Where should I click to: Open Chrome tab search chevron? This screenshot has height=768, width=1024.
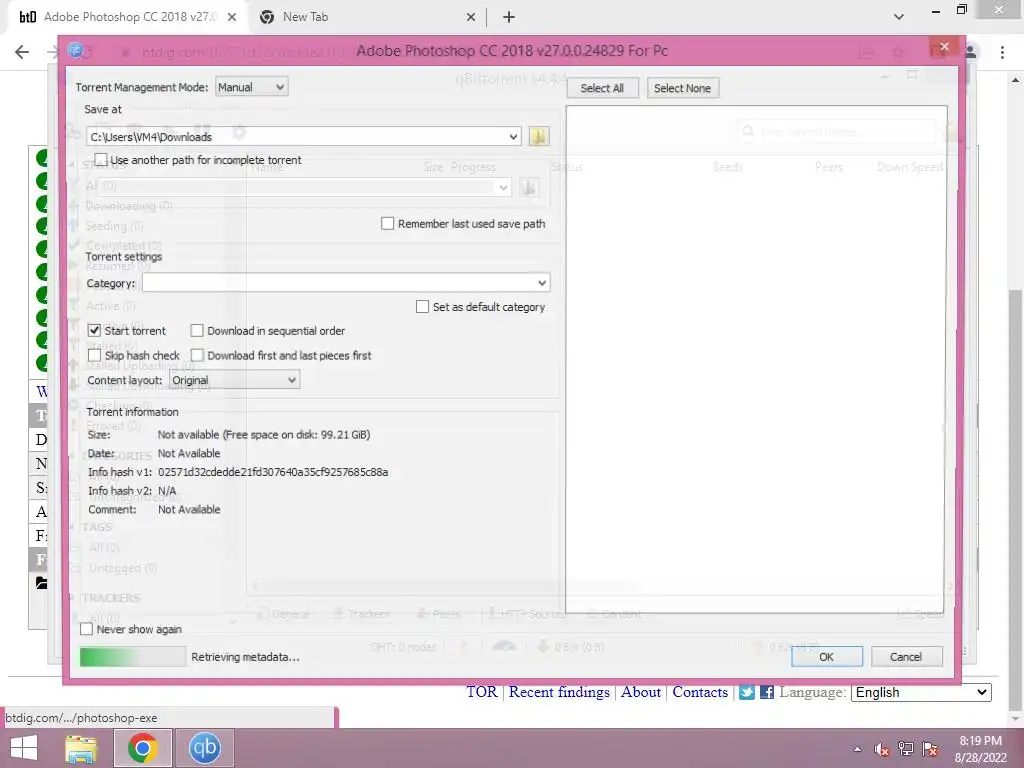click(x=899, y=17)
